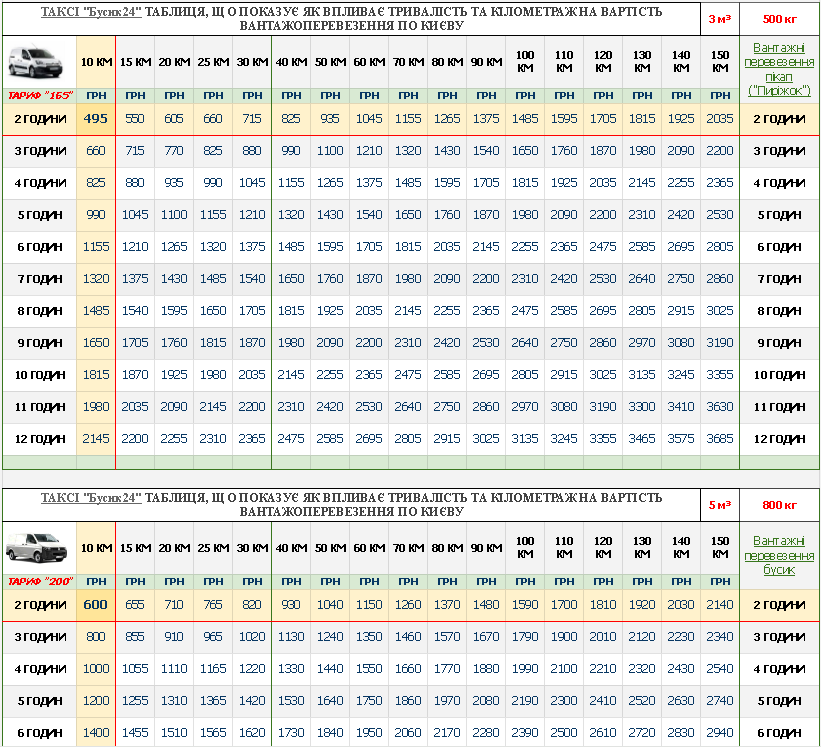Select the 3630 price cell

click(719, 407)
